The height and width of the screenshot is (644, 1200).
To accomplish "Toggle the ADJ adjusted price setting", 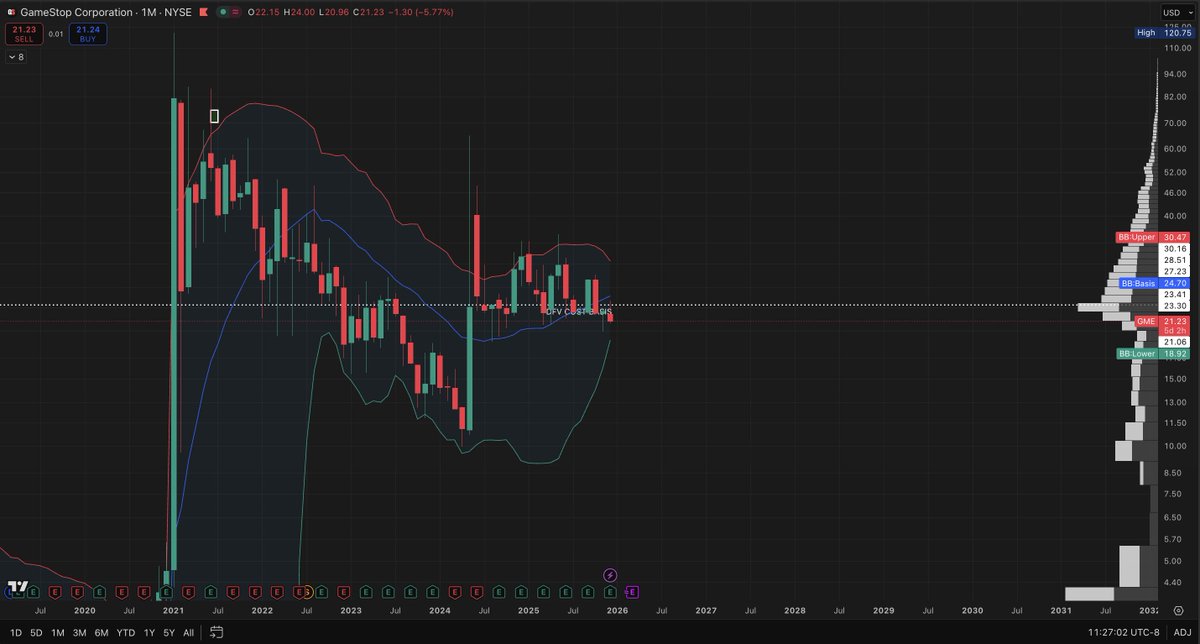I will [1184, 632].
